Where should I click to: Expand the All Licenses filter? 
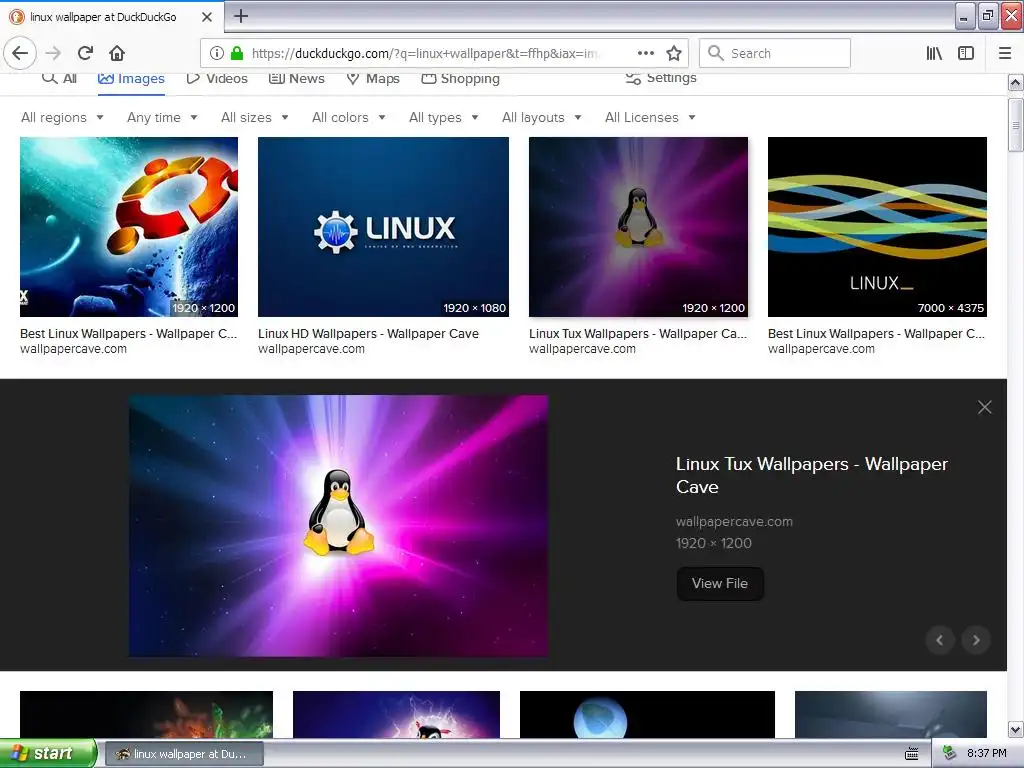(650, 118)
